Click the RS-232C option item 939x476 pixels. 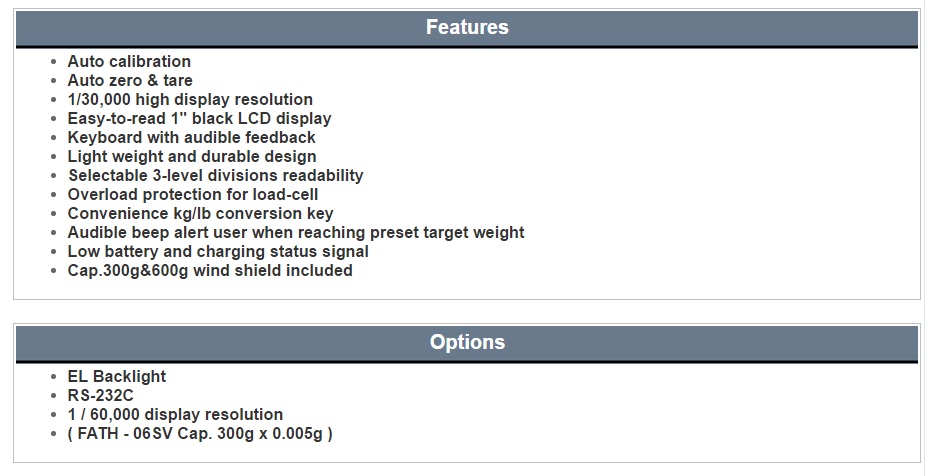click(x=101, y=396)
